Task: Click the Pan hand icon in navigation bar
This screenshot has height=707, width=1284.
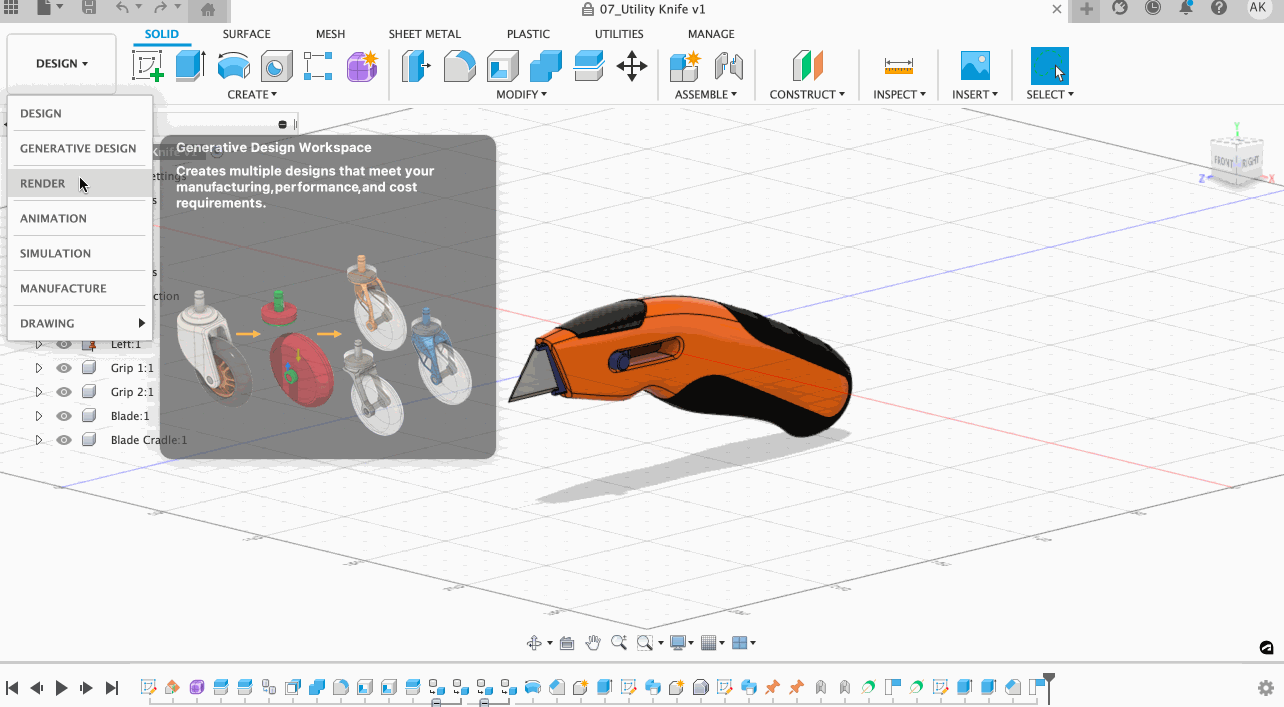Action: coord(593,643)
